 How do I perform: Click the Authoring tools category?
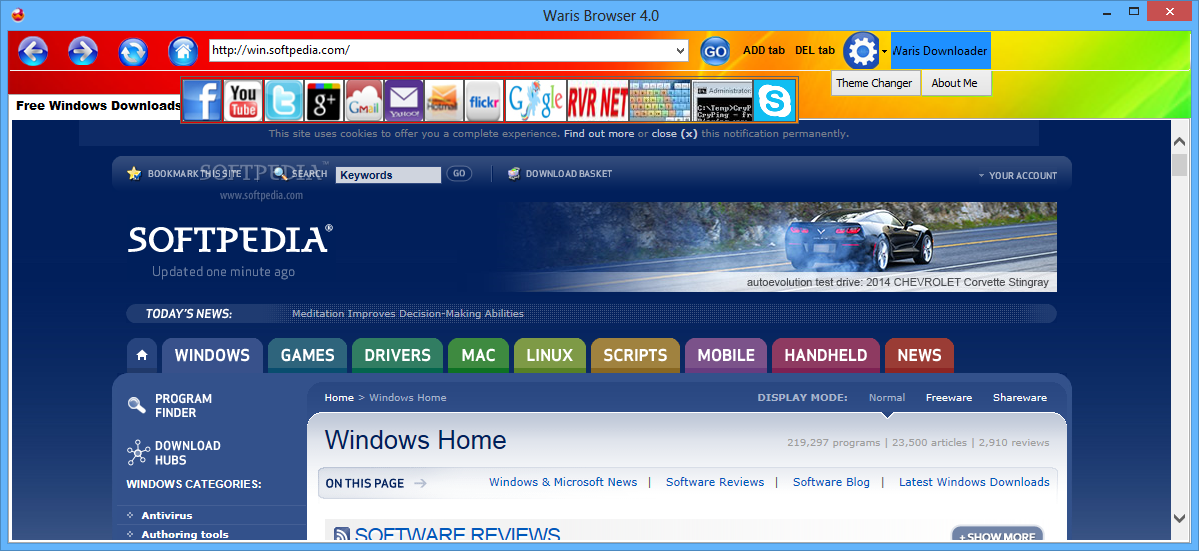tap(185, 535)
